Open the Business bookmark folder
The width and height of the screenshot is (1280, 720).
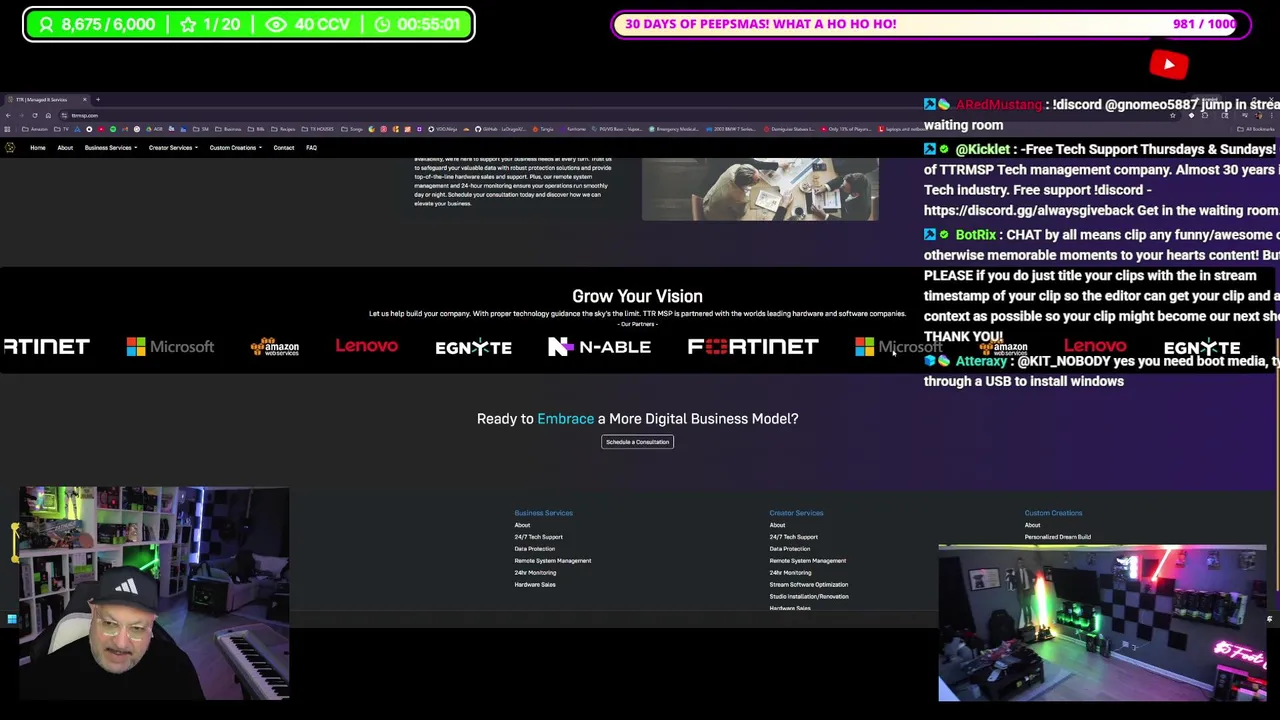point(228,129)
